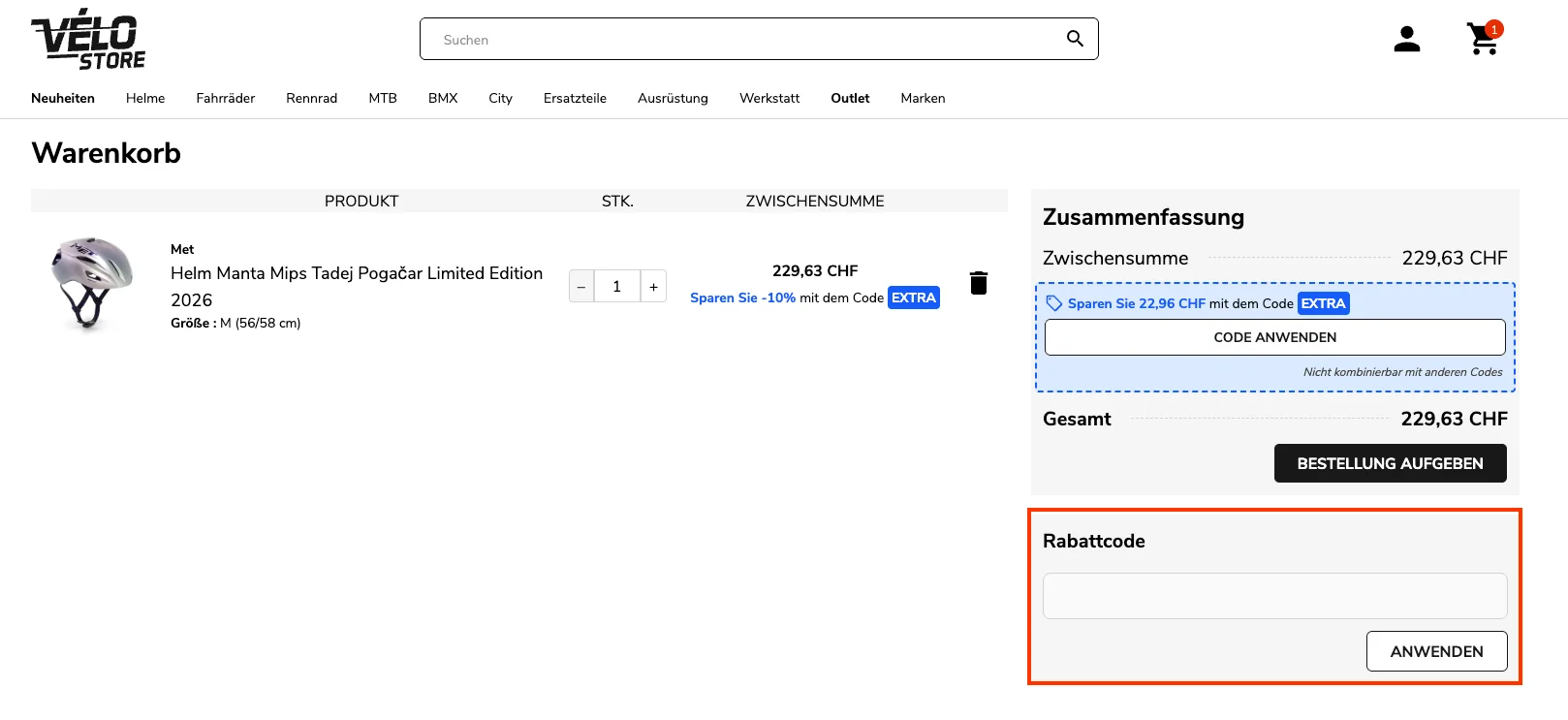
Task: Click BESTELLUNG AUFGEBEN to place order
Action: (1390, 463)
